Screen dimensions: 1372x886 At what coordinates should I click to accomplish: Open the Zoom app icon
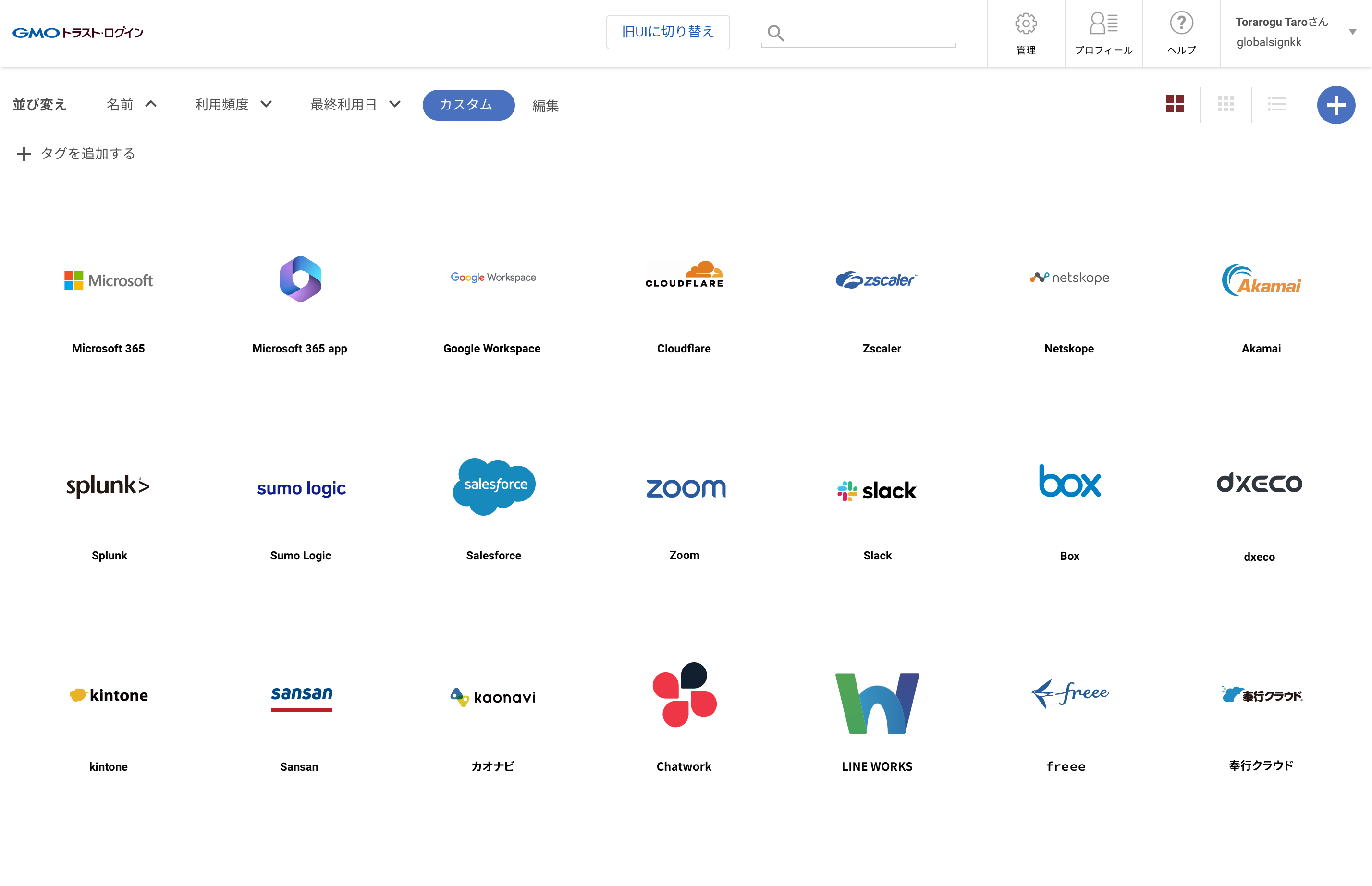pos(686,488)
